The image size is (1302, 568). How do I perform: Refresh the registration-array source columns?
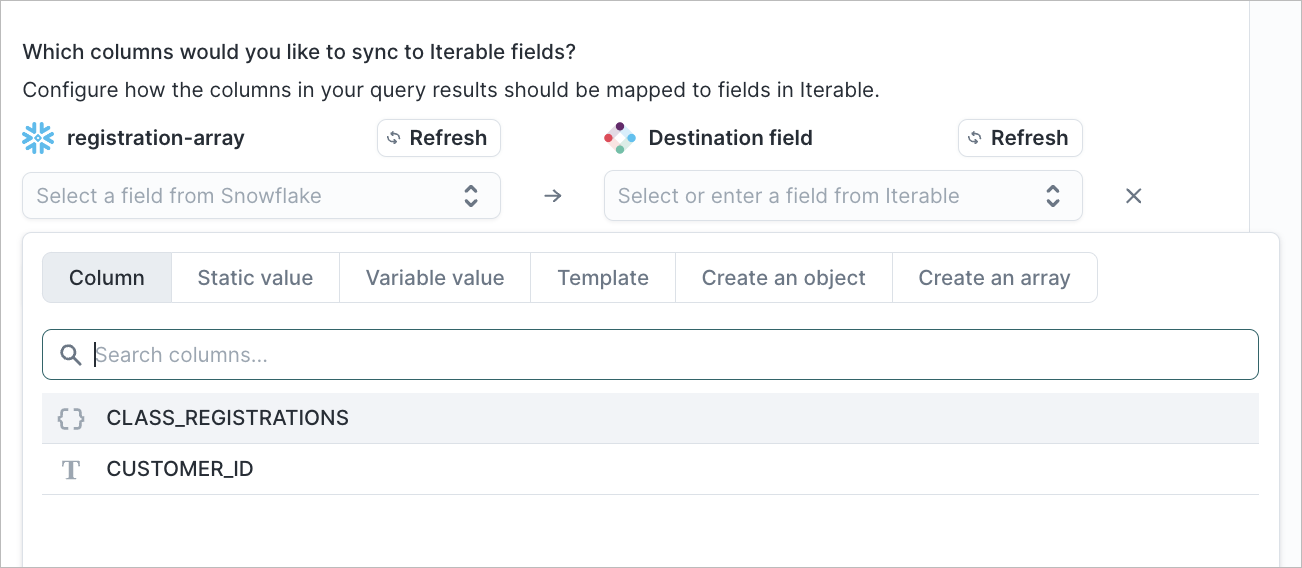tap(439, 138)
